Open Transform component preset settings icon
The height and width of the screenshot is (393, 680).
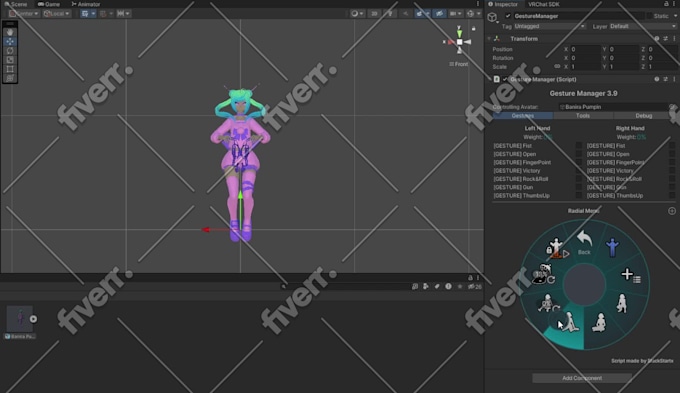(x=665, y=39)
